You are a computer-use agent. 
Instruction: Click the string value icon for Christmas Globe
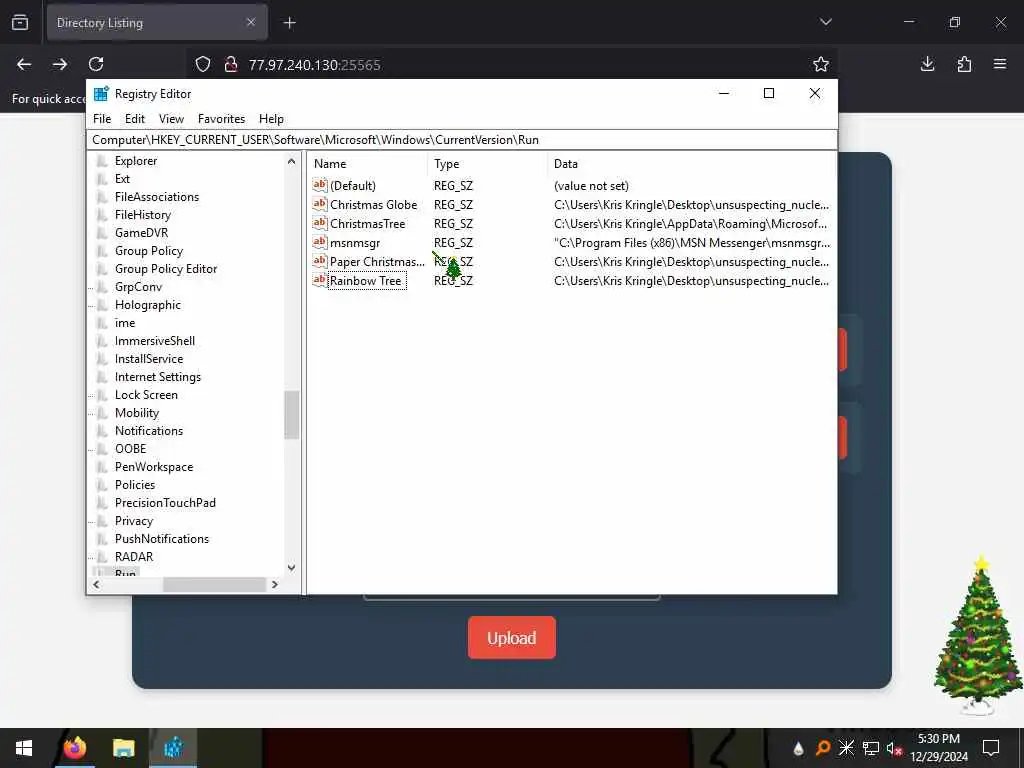click(319, 204)
